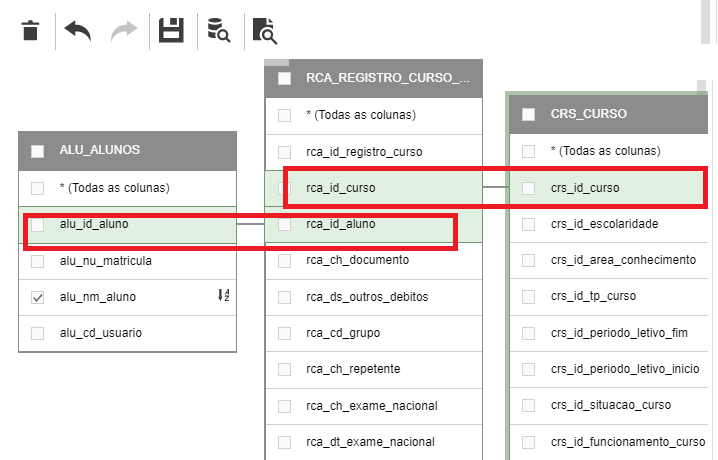718x460 pixels.
Task: Check '* (Todas as colunas)' in RCA_REGISTRO_CURSO table
Action: point(285,115)
